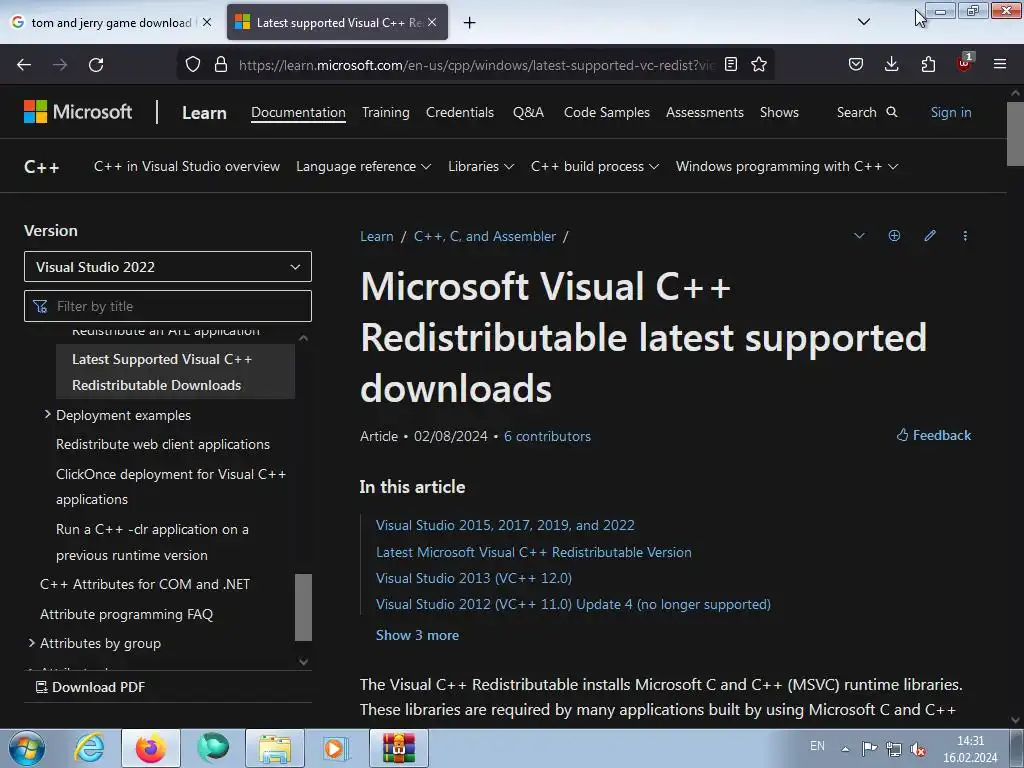This screenshot has width=1024, height=768.
Task: Click Show 3 more sections
Action: 417,635
